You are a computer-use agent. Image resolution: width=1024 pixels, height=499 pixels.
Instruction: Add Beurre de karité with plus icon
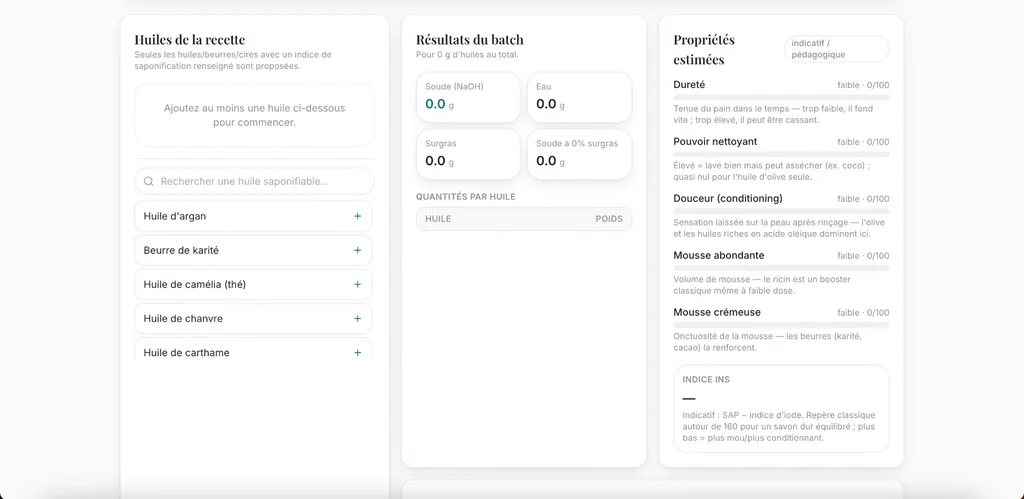click(x=357, y=250)
